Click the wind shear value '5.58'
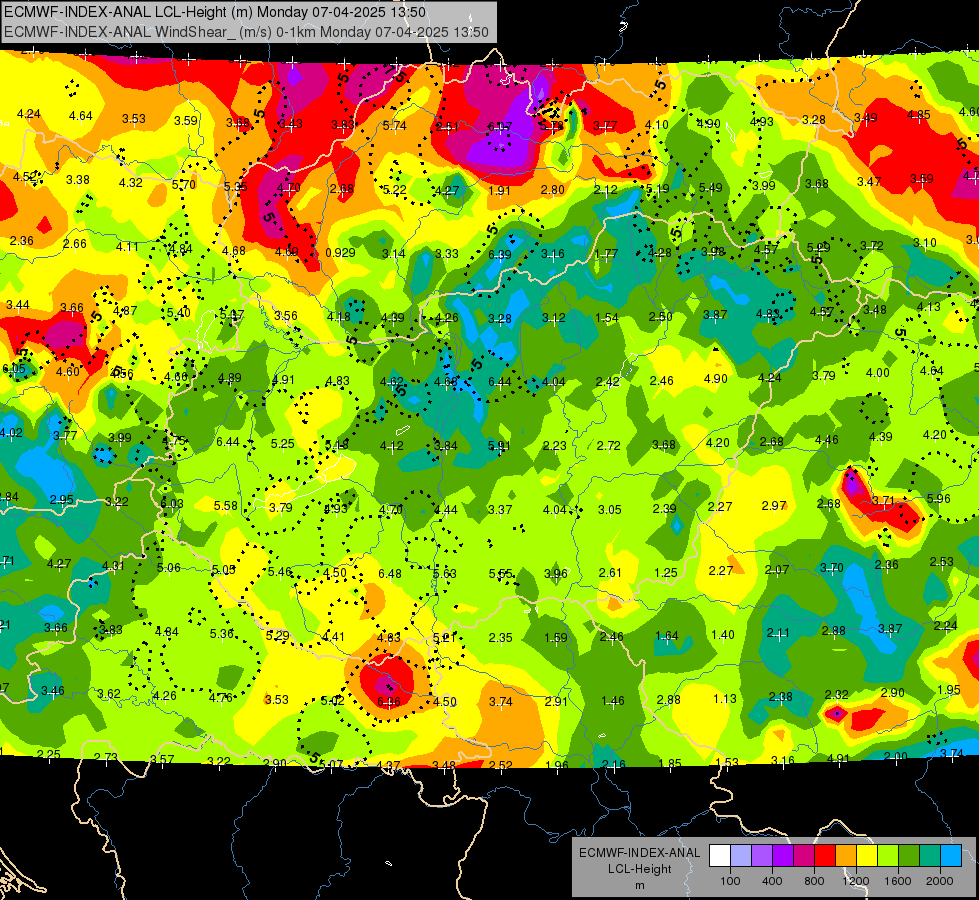 pos(225,505)
